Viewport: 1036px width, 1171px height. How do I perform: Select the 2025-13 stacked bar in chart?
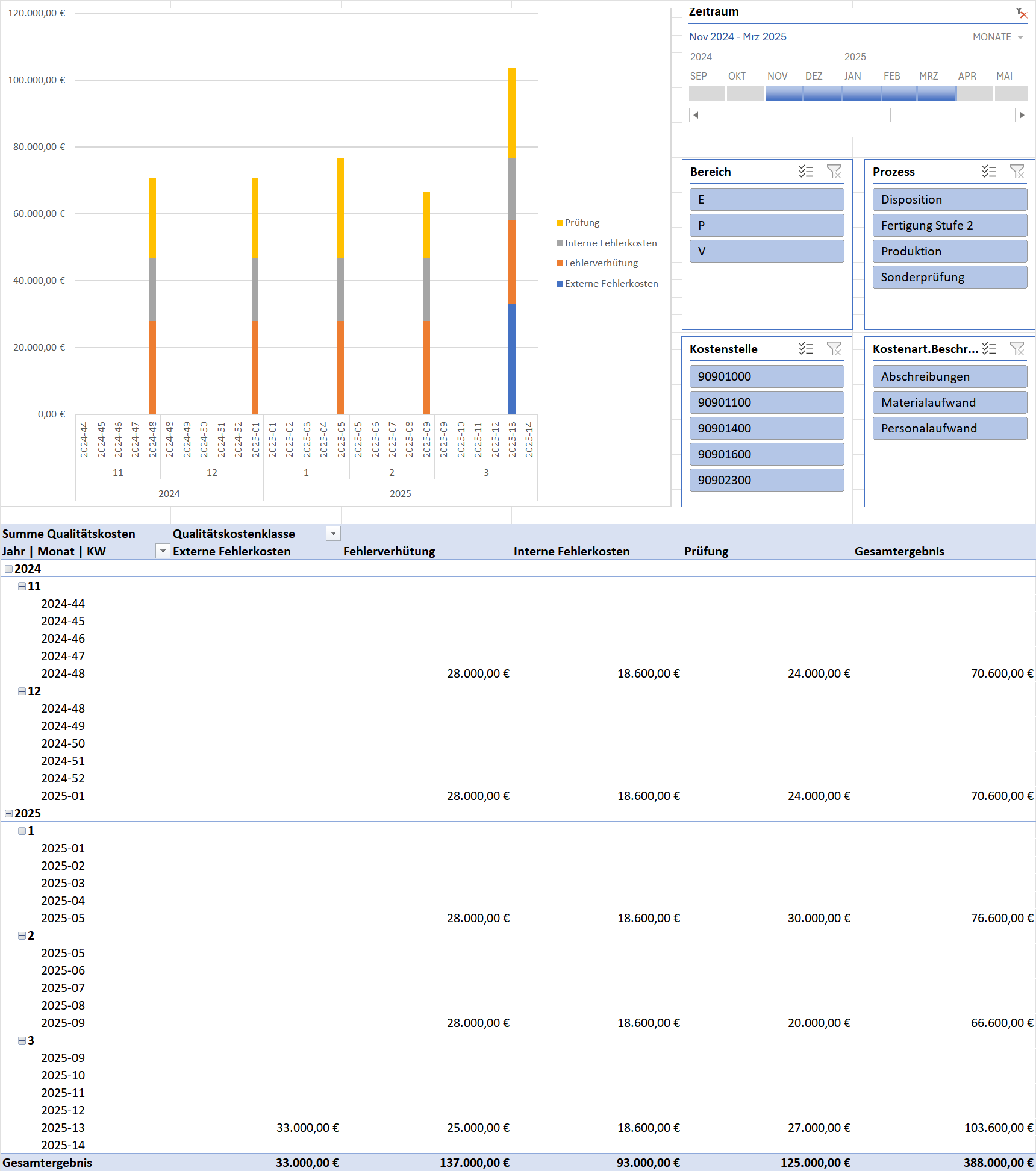512,241
